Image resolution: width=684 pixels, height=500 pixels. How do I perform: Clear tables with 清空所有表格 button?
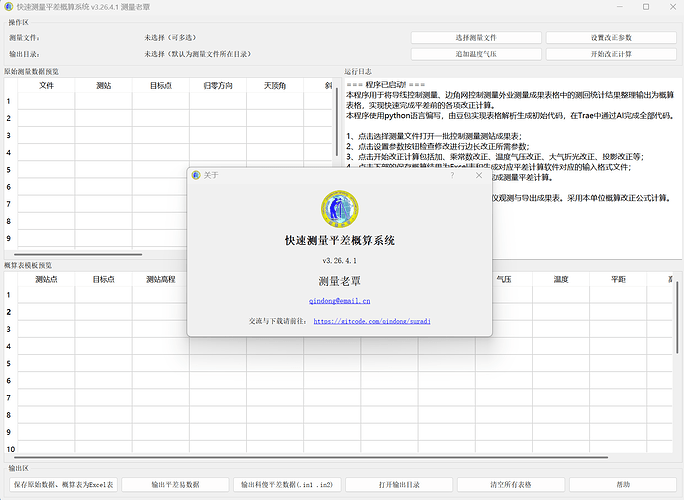[x=510, y=484]
